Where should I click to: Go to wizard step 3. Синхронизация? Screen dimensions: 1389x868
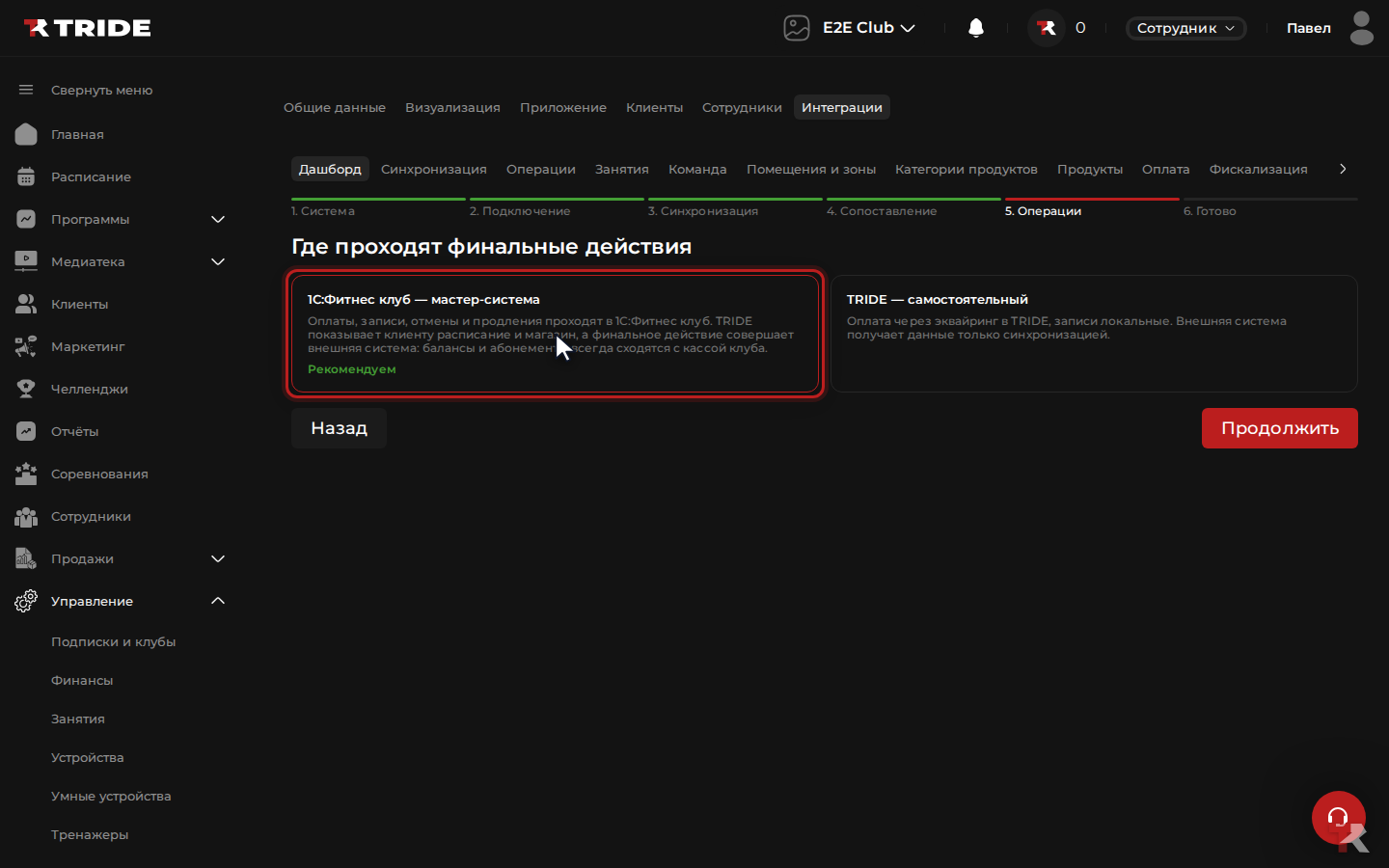coord(735,208)
